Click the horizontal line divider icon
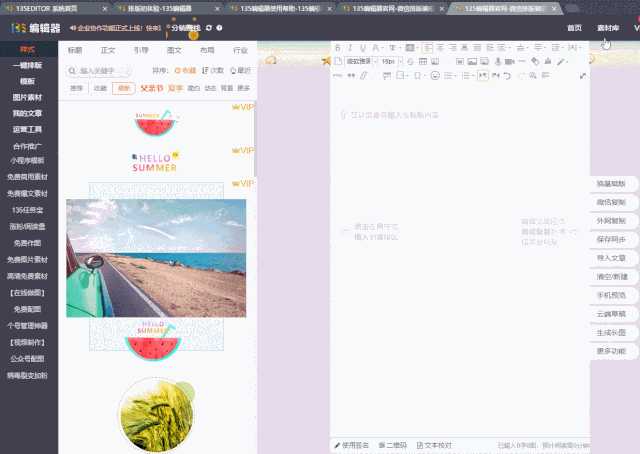Screen dimensions: 640x454 tap(522, 61)
